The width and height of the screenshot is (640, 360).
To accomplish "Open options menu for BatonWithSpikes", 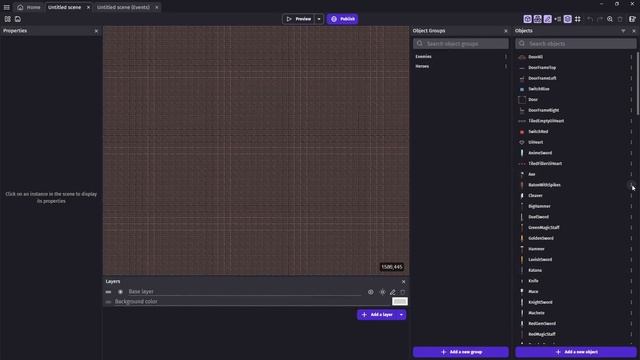I will [631, 185].
